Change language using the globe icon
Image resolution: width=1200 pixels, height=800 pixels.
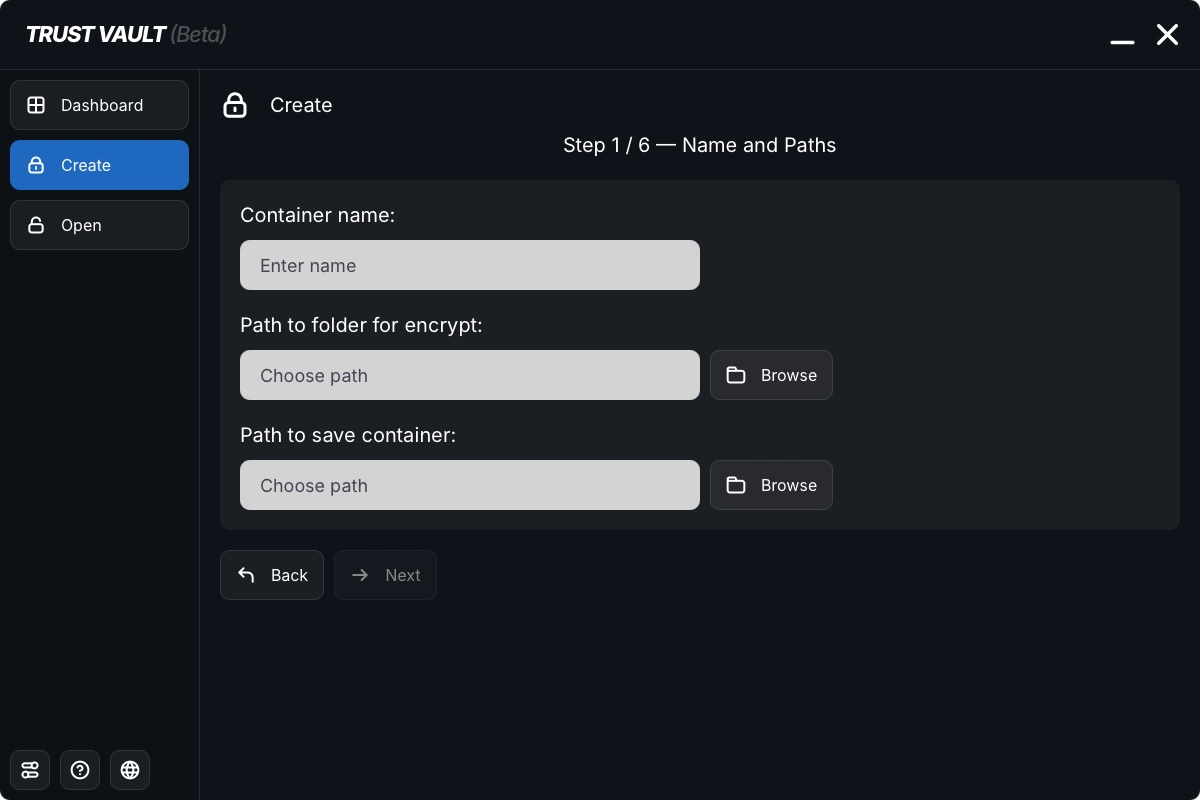coord(130,770)
